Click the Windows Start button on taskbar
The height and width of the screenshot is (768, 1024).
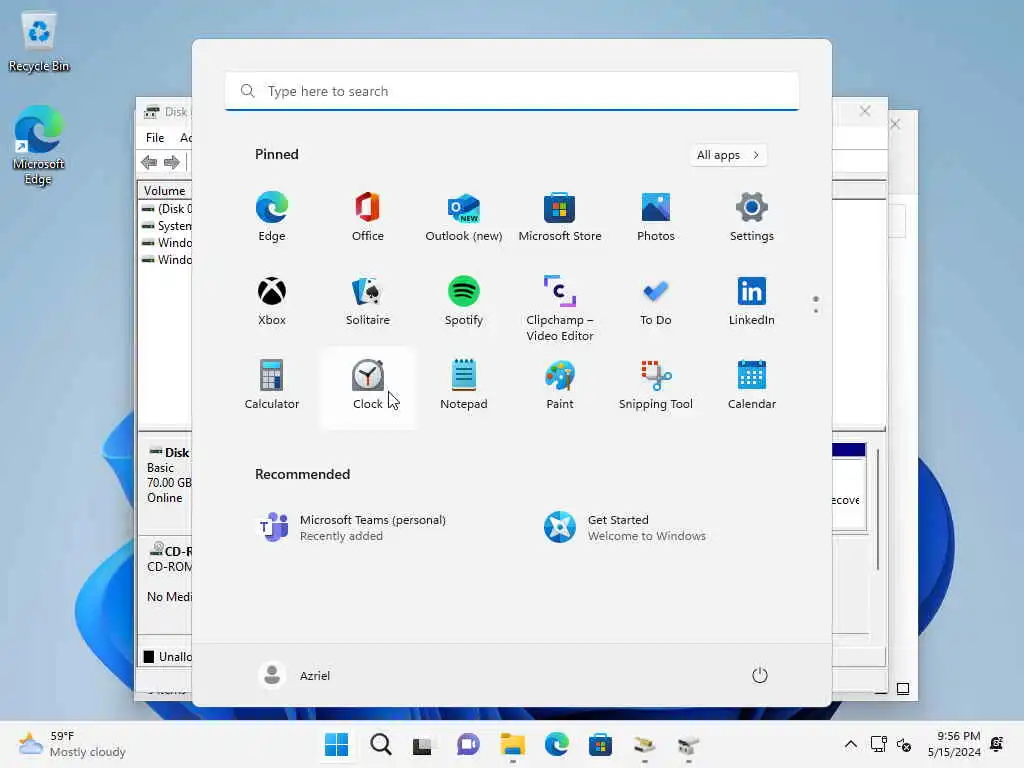click(x=337, y=744)
